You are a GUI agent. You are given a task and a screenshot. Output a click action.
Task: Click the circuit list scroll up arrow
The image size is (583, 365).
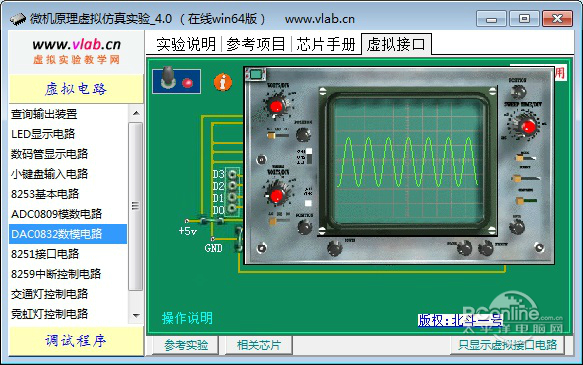pyautogui.click(x=136, y=113)
